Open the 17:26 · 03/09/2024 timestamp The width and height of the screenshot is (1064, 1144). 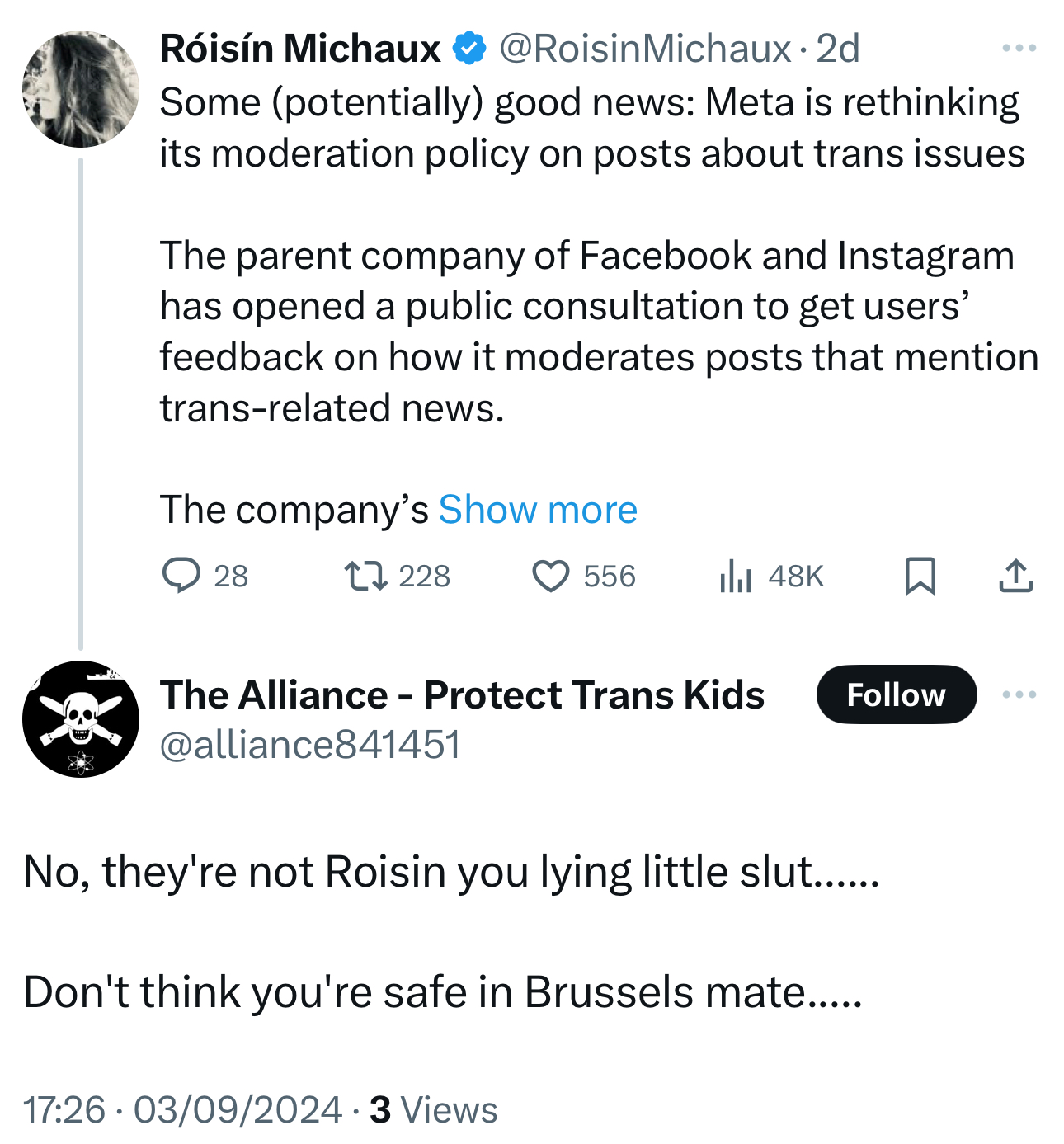tap(181, 1109)
